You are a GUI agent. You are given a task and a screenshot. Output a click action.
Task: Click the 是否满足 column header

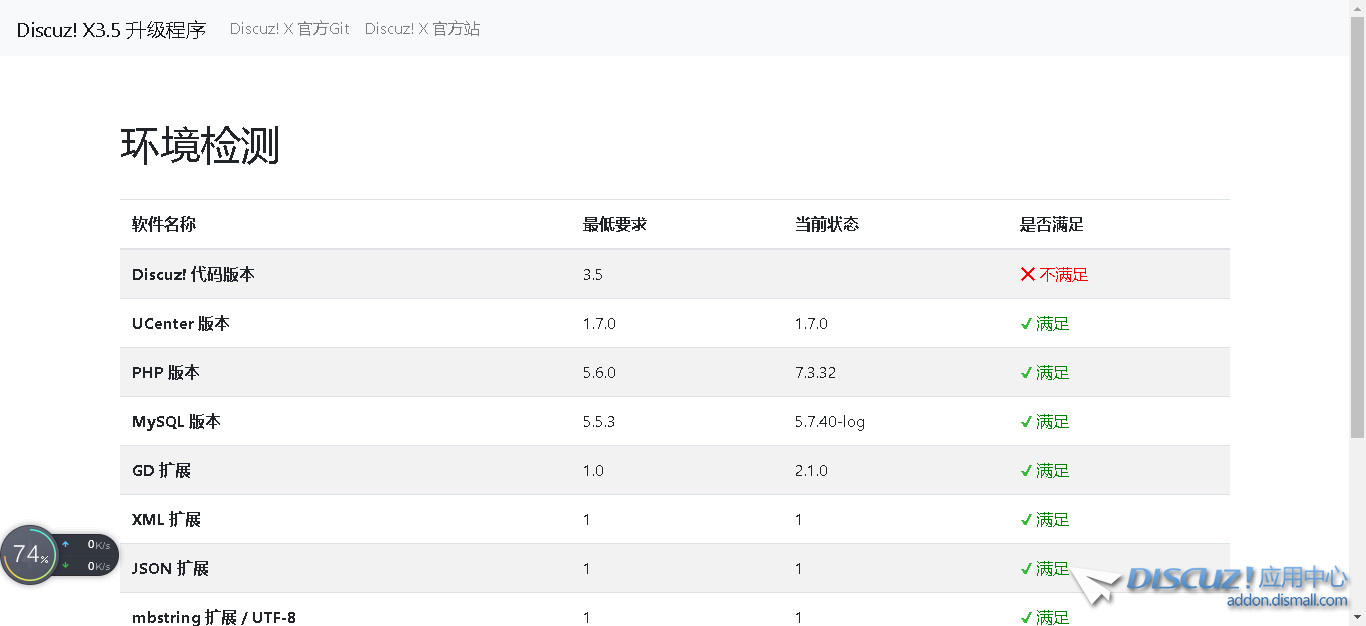coord(1052,225)
